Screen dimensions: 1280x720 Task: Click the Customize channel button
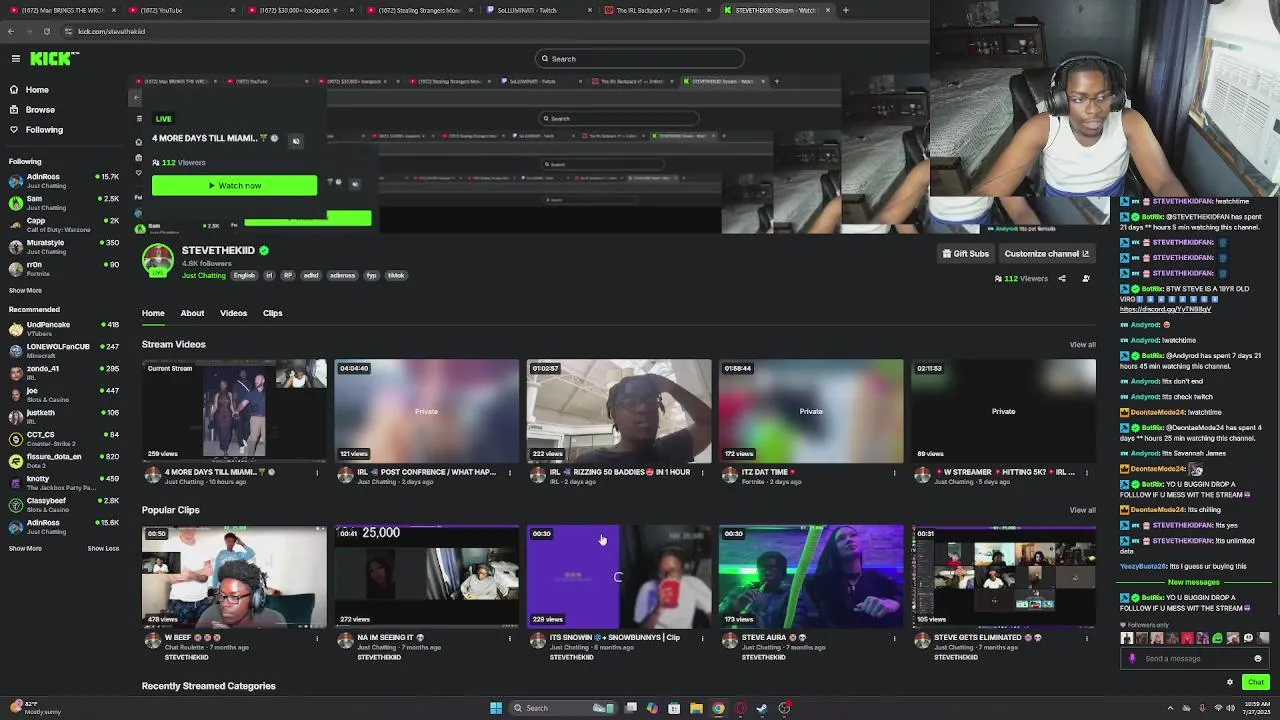1046,254
